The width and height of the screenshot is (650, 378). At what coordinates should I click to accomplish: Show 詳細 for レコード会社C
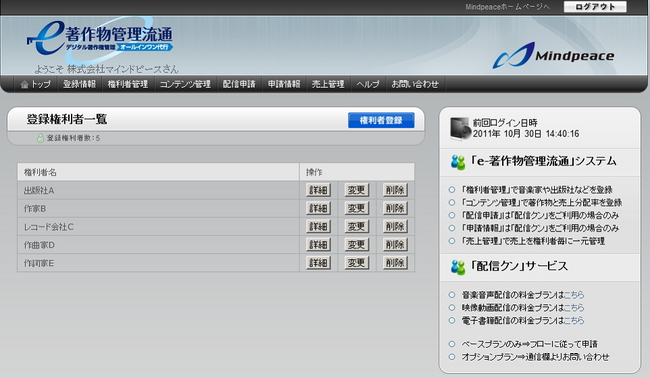pos(318,227)
